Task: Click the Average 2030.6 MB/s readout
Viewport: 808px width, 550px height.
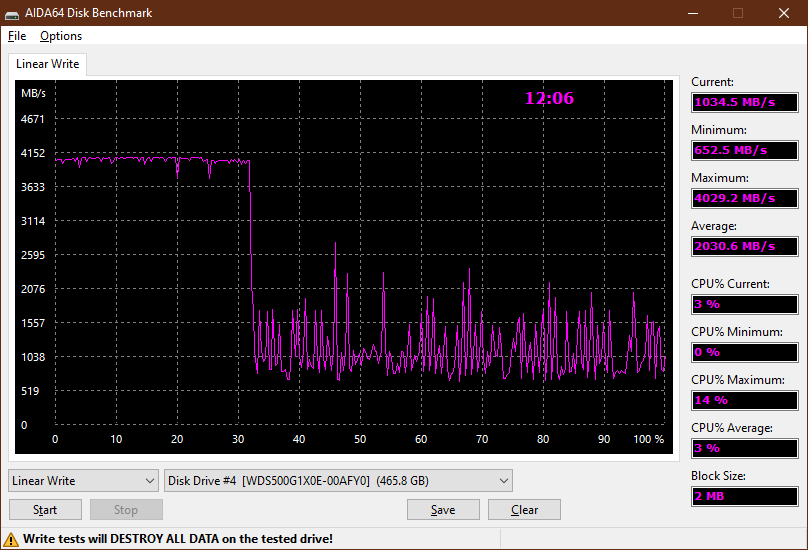Action: click(x=745, y=246)
